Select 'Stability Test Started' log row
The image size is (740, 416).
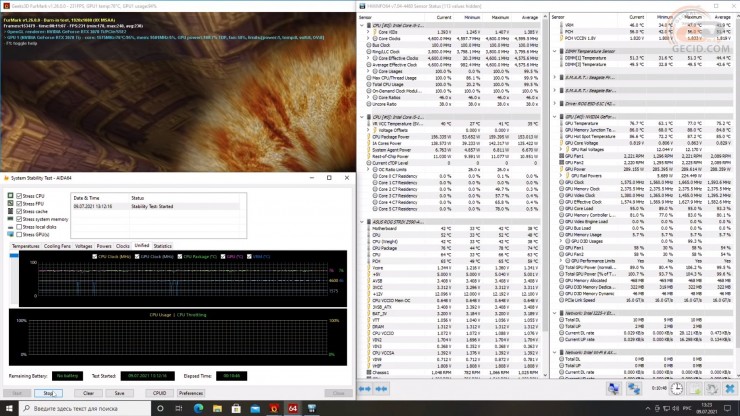[156, 206]
